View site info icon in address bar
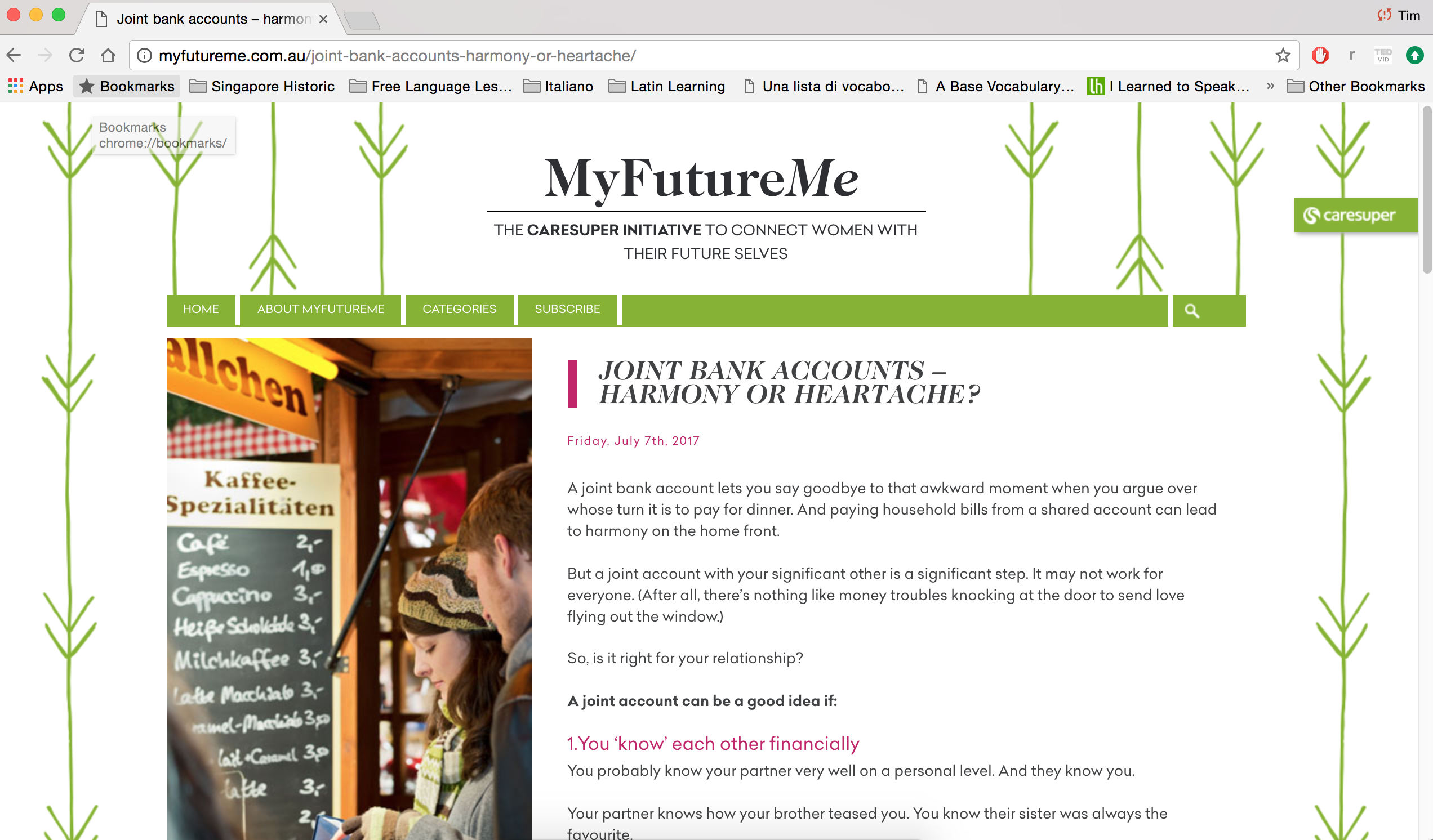The image size is (1433, 840). [144, 55]
